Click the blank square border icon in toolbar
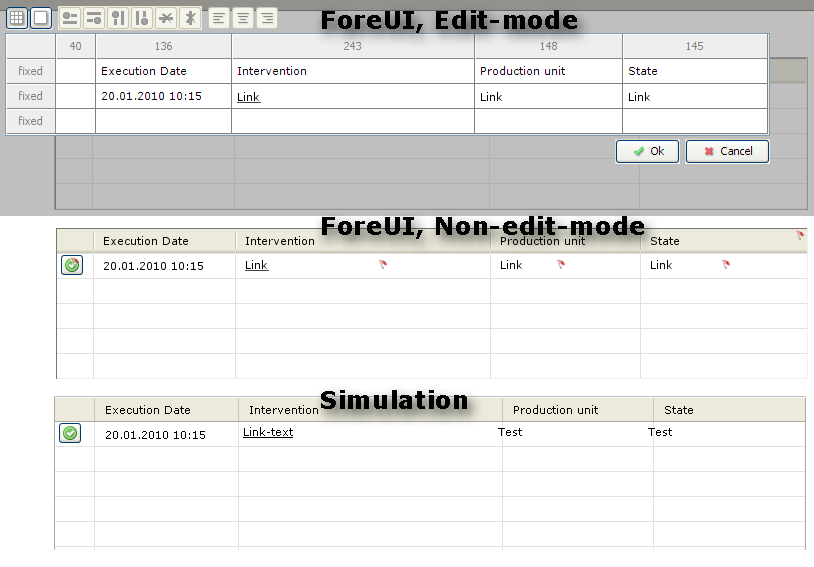 [x=41, y=18]
